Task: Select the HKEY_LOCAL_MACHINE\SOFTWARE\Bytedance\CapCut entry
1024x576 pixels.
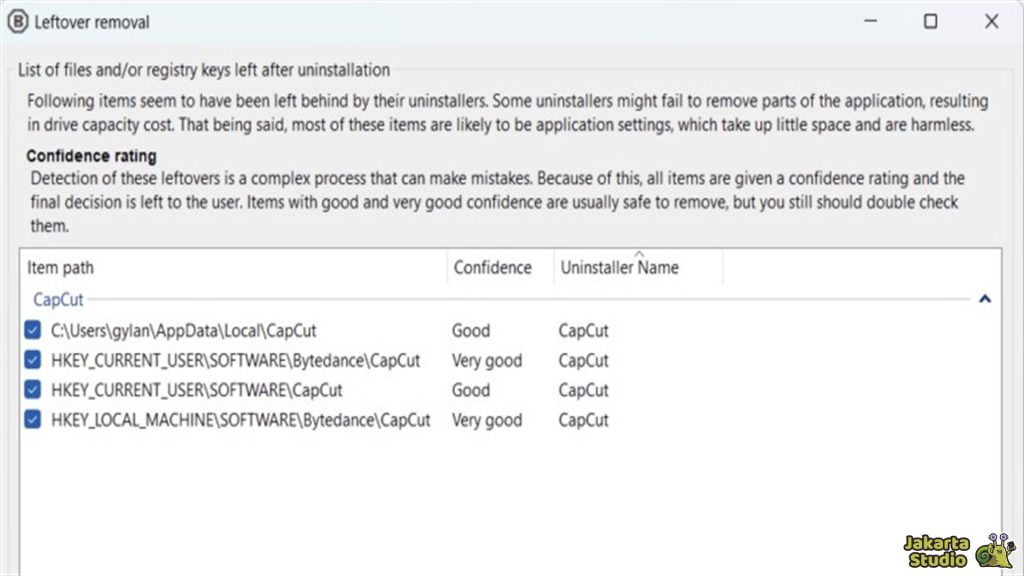Action: click(x=241, y=420)
